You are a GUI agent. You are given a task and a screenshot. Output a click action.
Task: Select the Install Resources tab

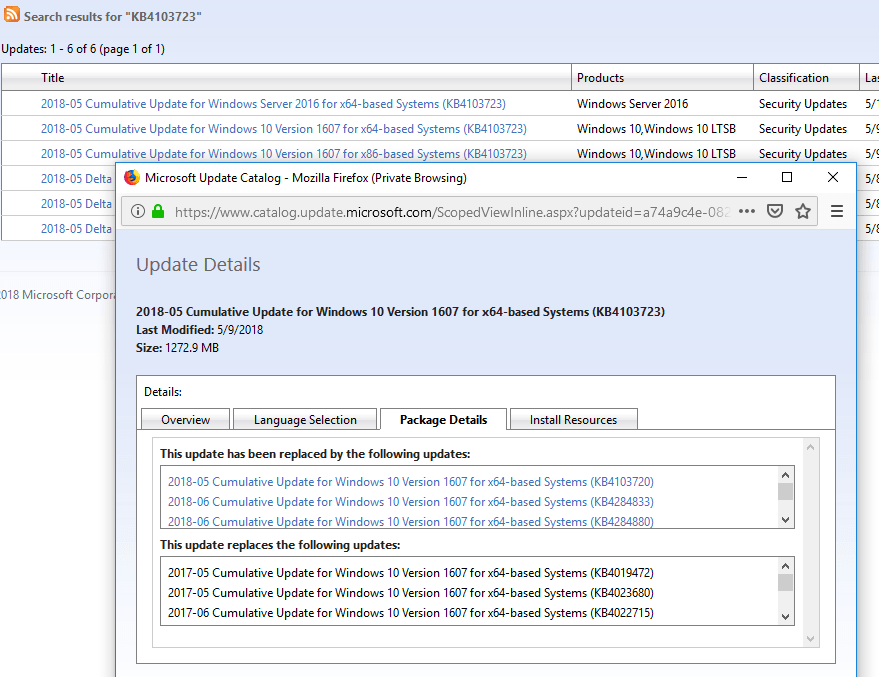(573, 419)
